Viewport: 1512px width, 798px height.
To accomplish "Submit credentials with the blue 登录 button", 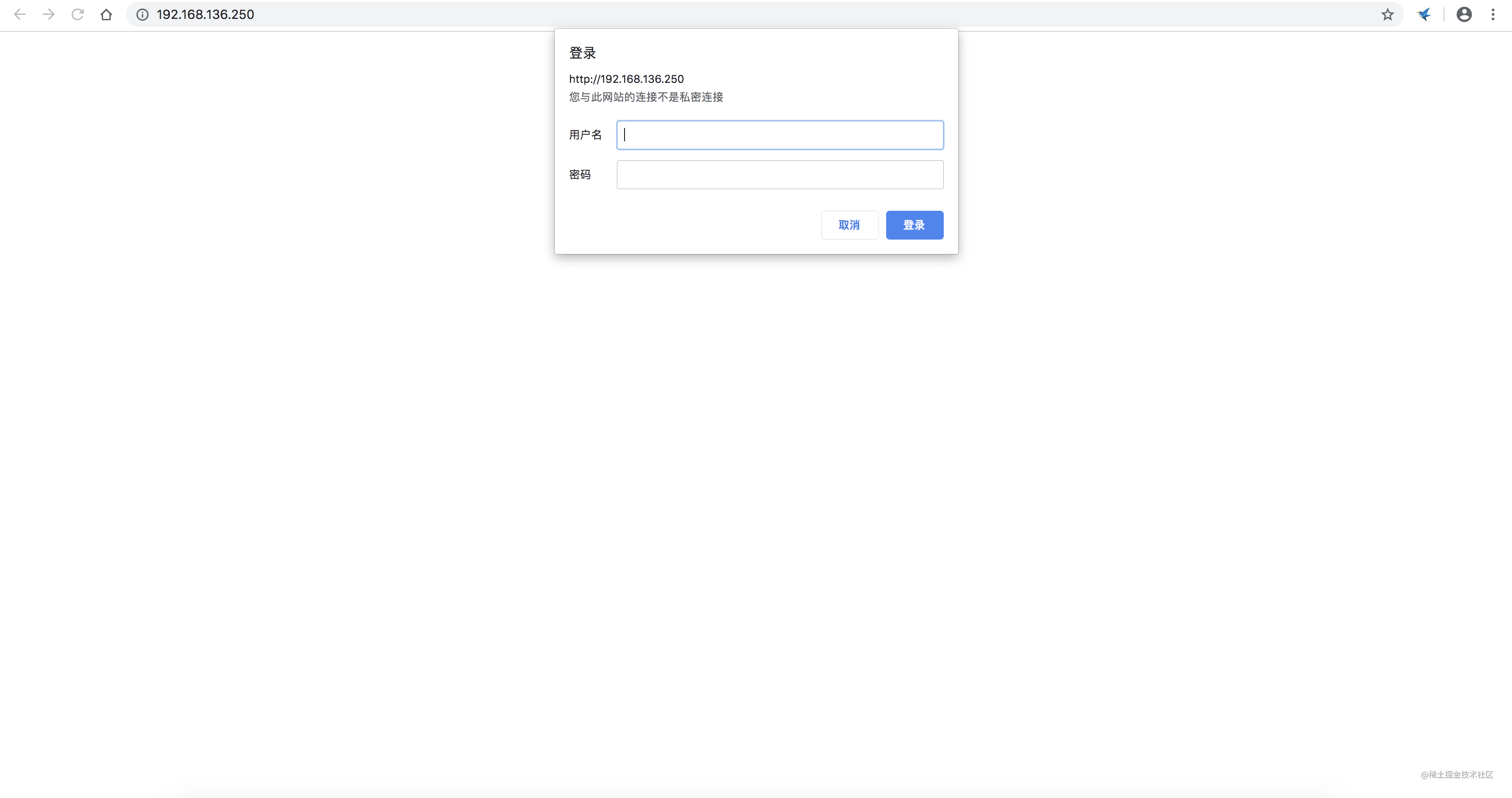I will tap(914, 225).
